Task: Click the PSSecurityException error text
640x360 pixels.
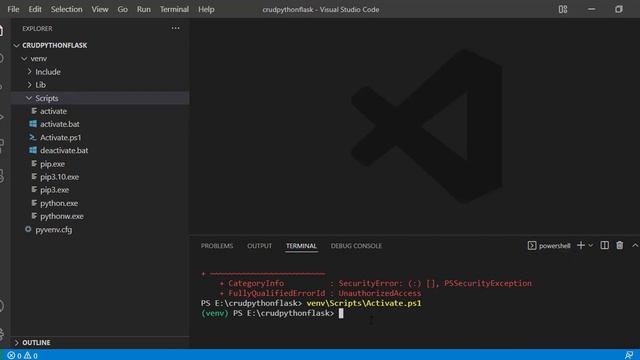Action: (488, 283)
